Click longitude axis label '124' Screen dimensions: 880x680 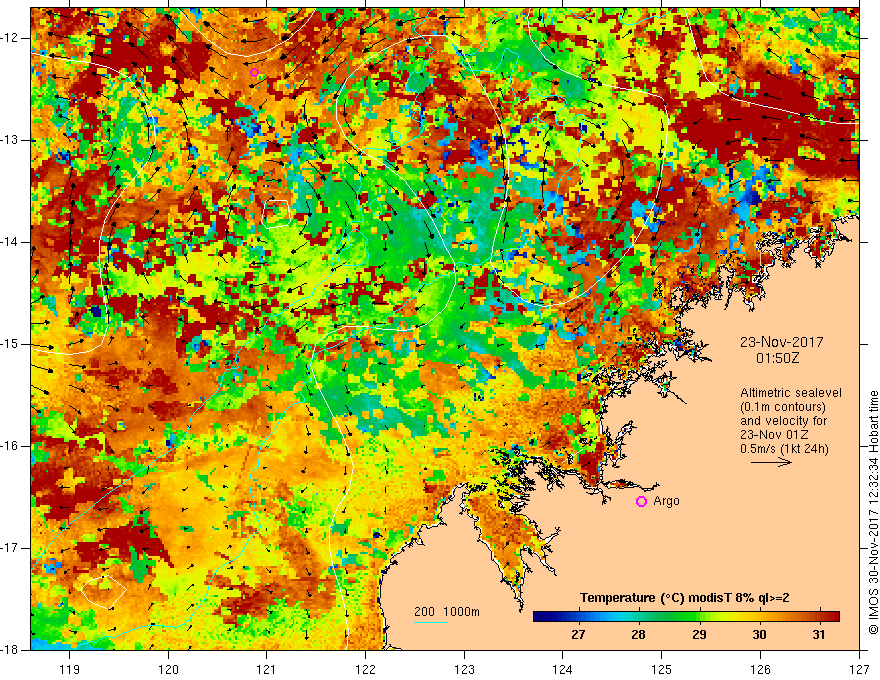[563, 669]
